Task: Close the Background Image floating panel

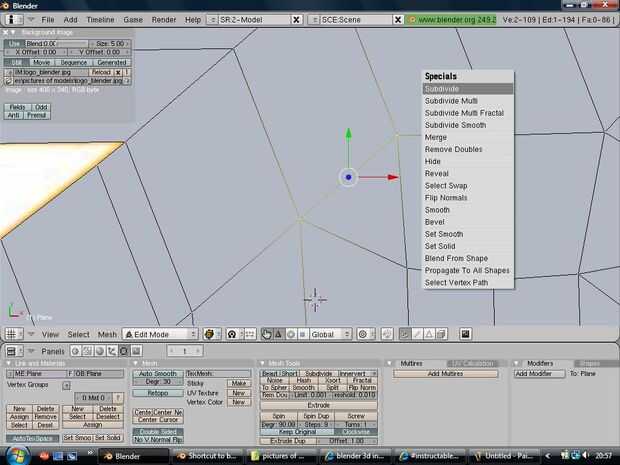Action: coord(6,32)
